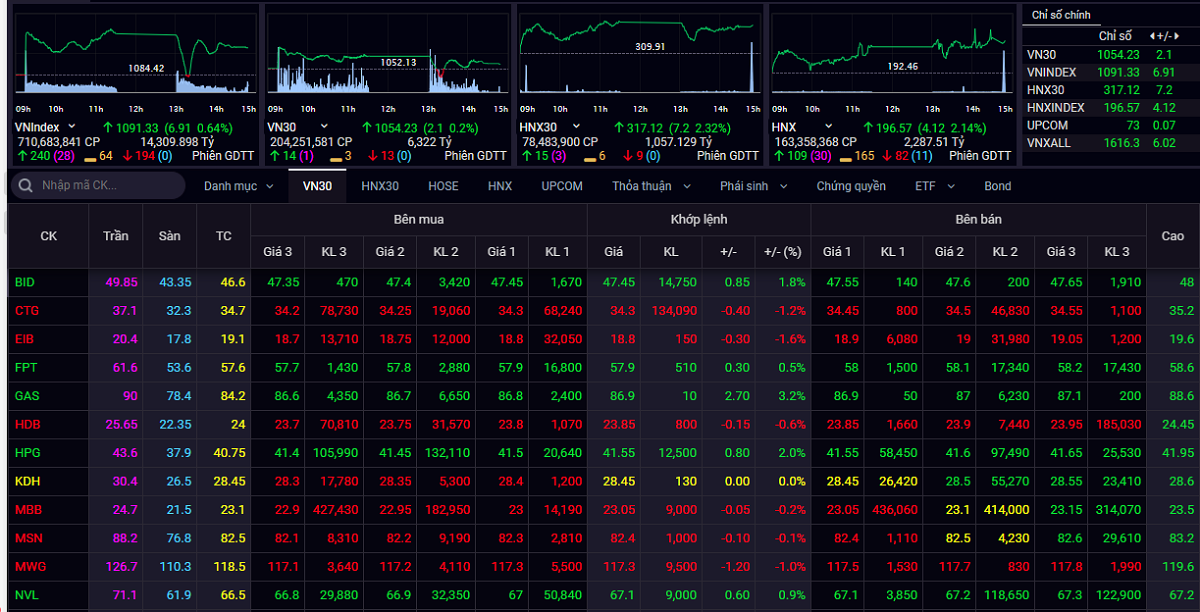
Task: Select VNALLSHARE row VNALL in index list
Action: pos(1047,143)
